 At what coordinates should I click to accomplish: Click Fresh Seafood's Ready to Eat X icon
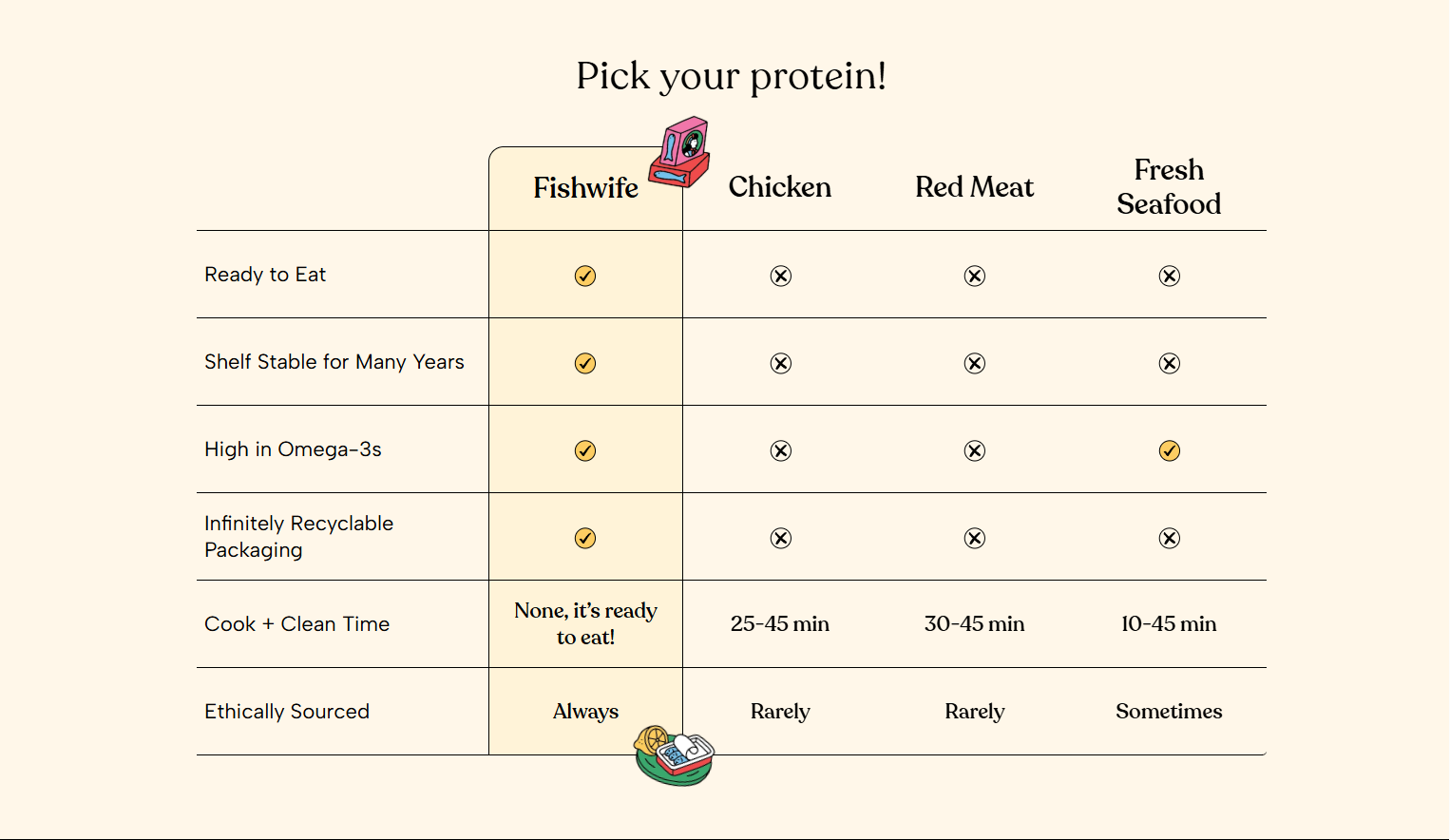click(x=1169, y=276)
